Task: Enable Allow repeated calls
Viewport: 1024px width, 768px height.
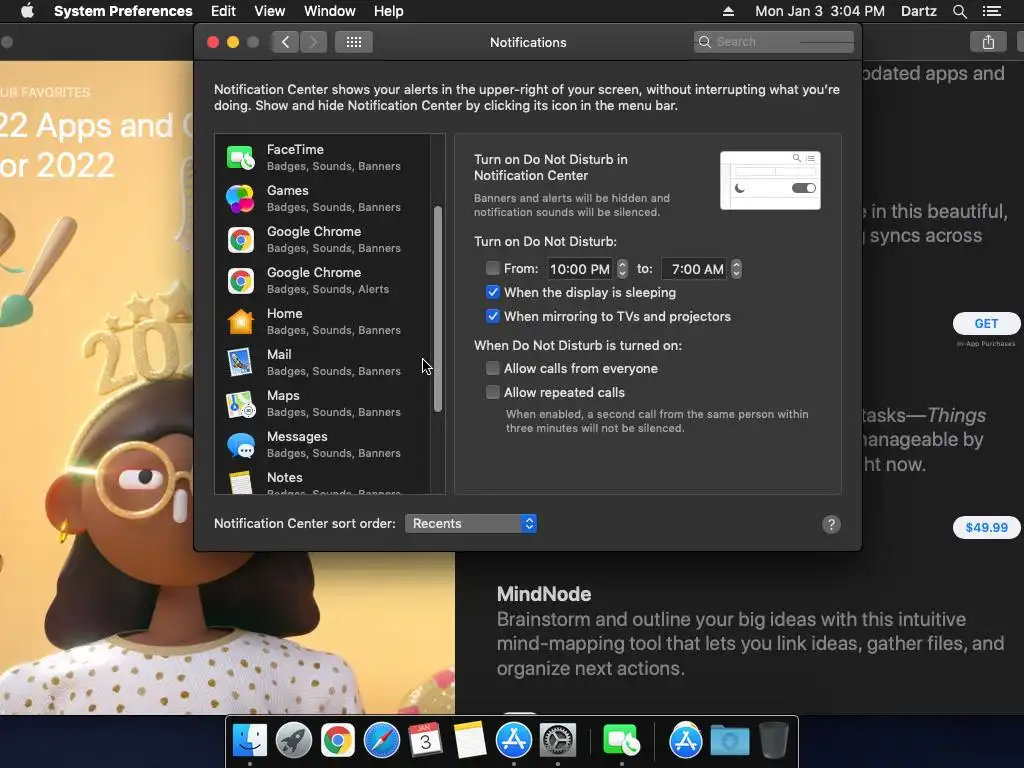Action: 492,392
